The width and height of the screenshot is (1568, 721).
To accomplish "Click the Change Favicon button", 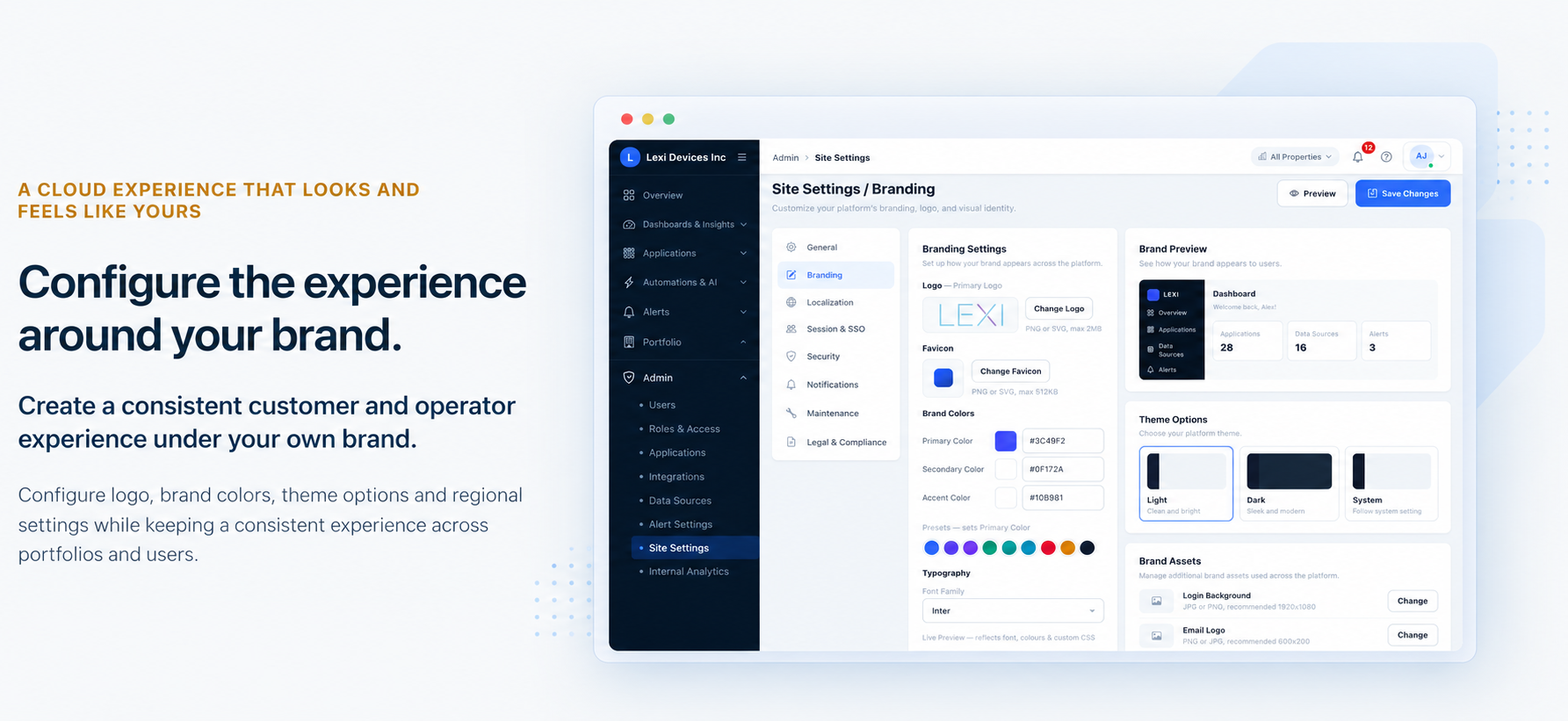I will (x=1010, y=371).
